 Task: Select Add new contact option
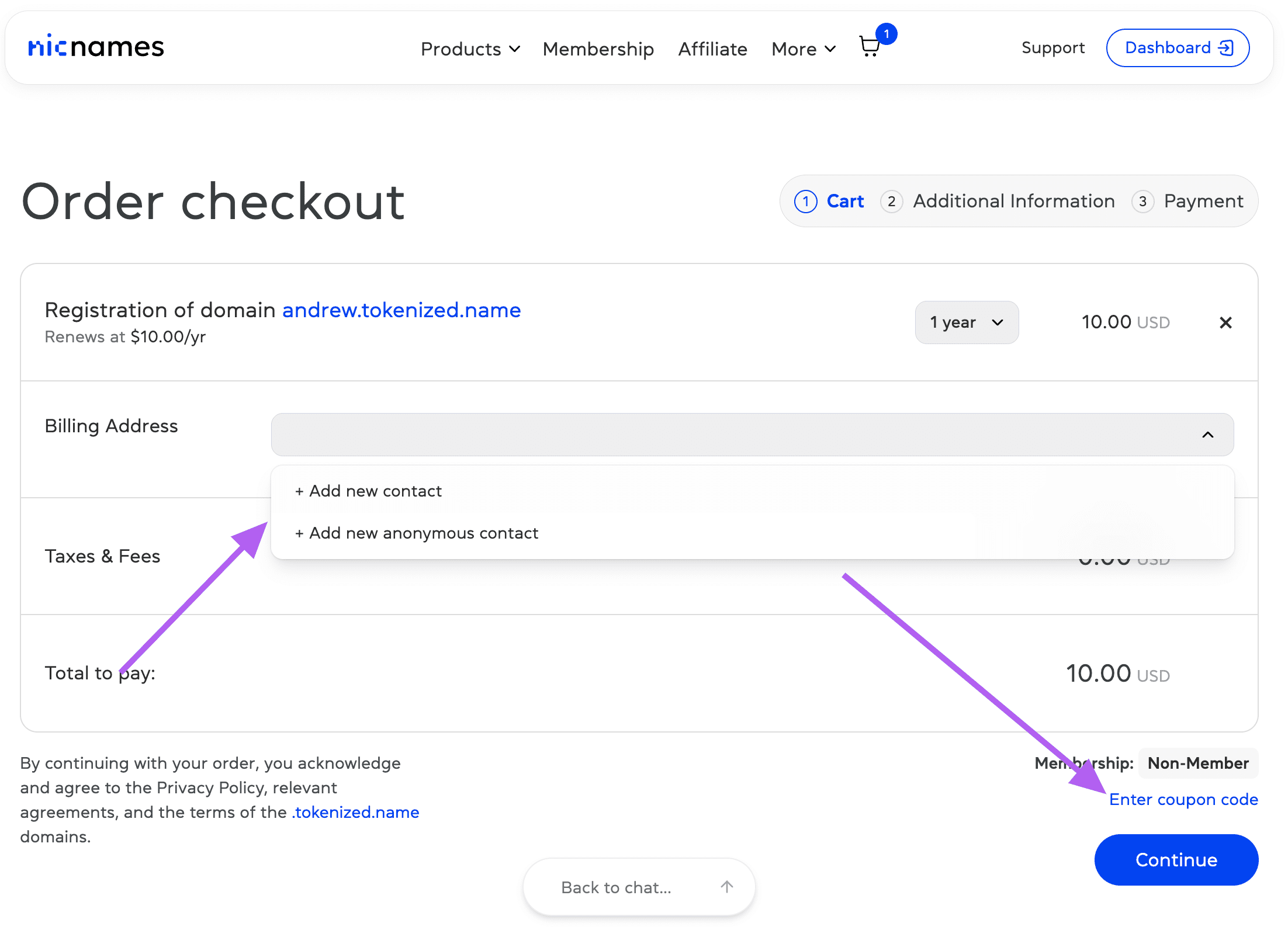coord(375,491)
